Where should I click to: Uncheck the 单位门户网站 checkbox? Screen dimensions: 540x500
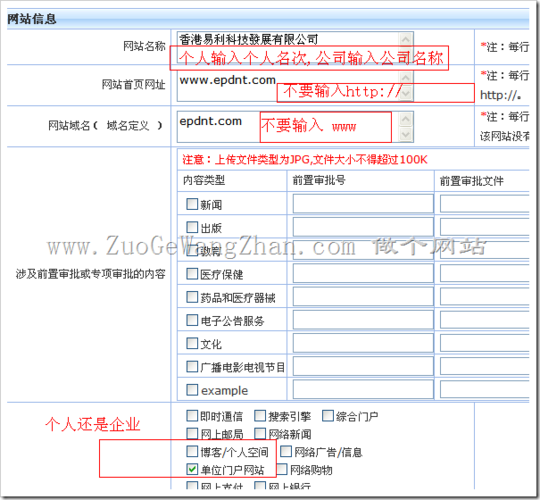pos(192,469)
